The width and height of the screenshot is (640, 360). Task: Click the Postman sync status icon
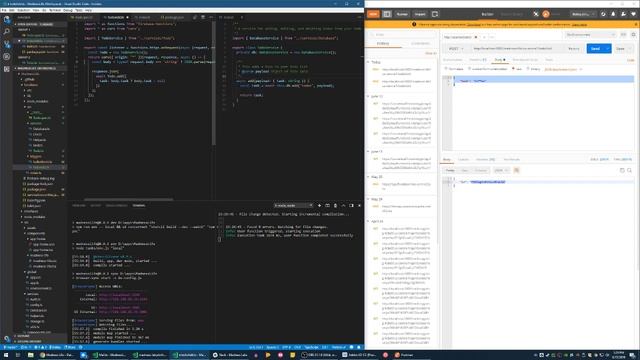536,14
